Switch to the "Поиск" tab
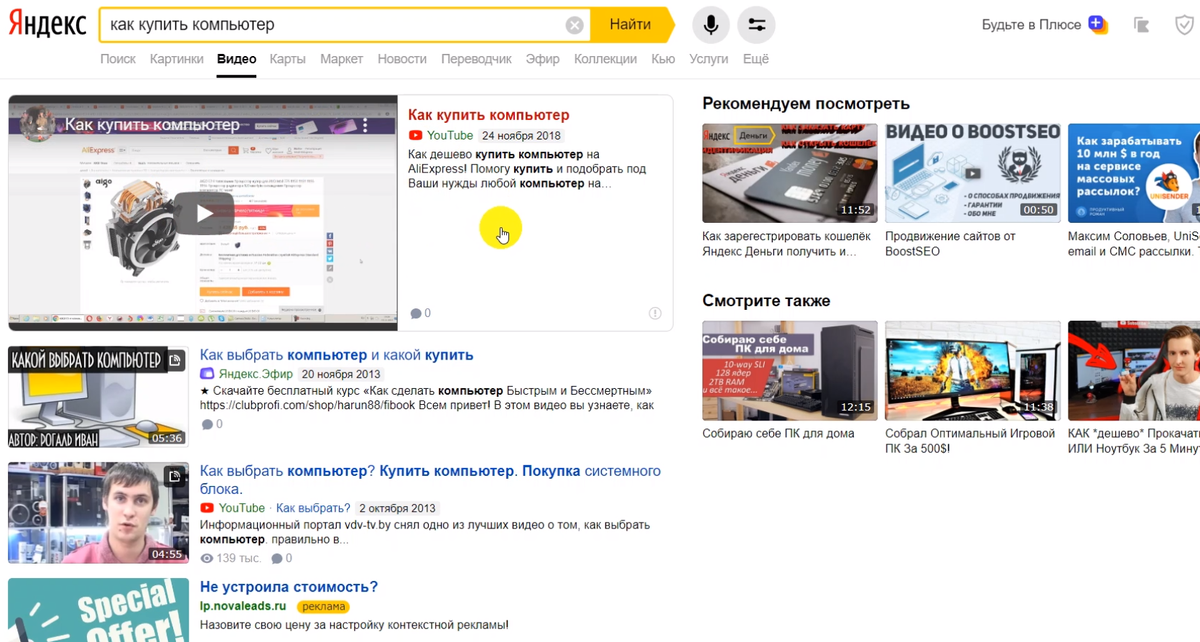Viewport: 1200px width, 642px height. pyautogui.click(x=118, y=59)
